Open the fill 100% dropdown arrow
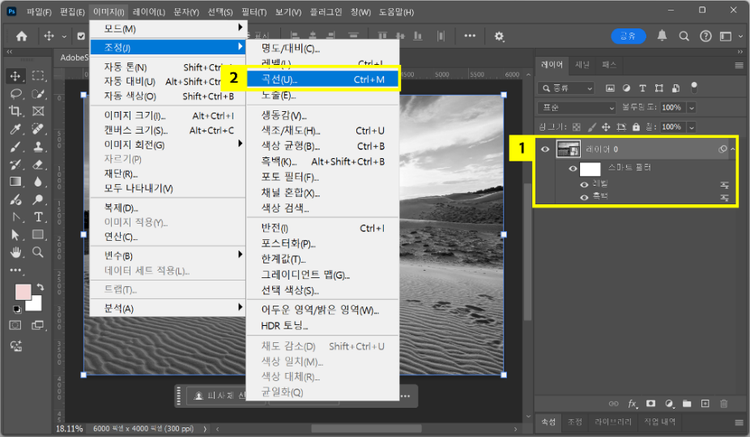This screenshot has height=437, width=750. point(691,127)
